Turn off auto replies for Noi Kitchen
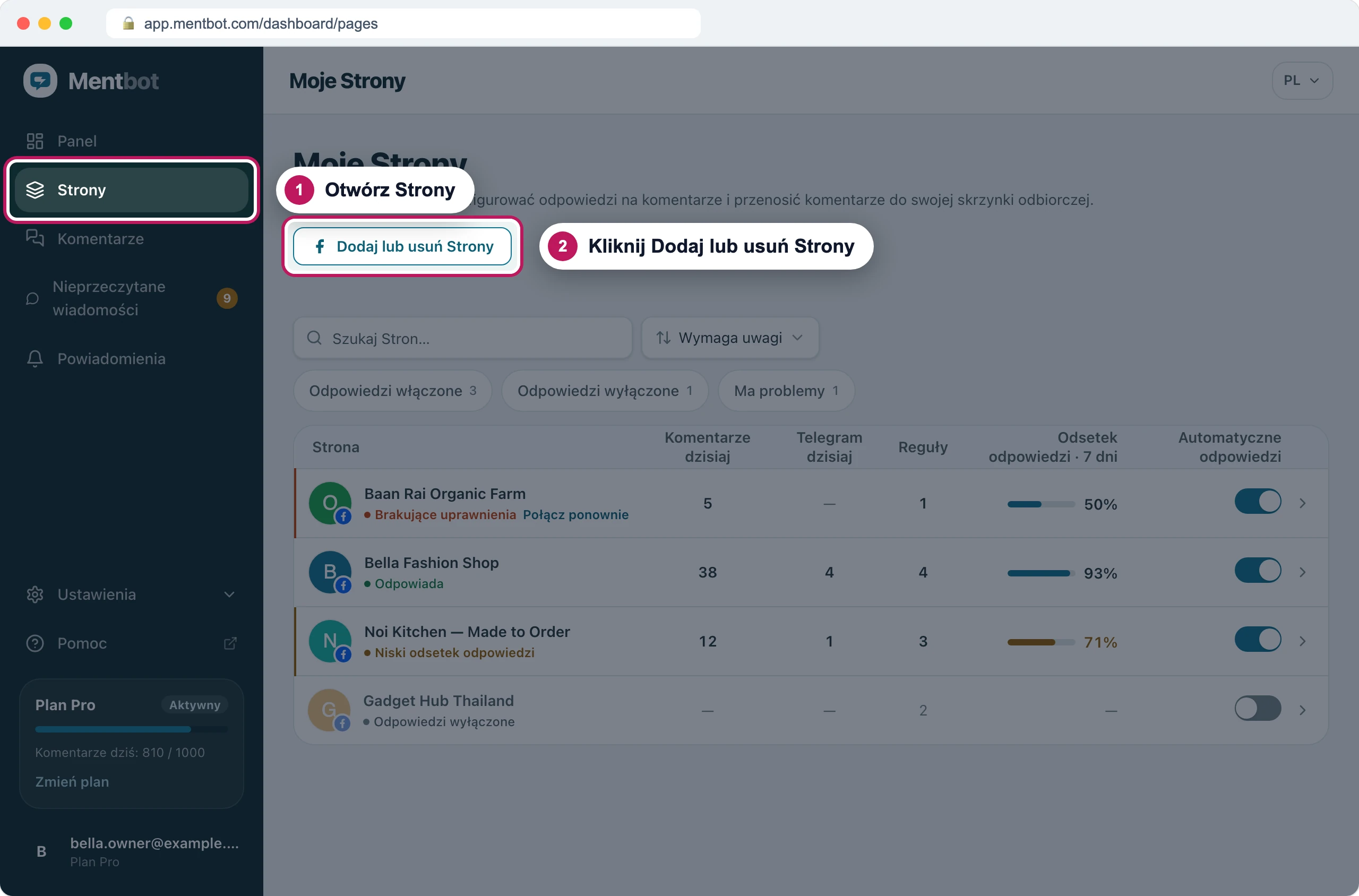This screenshot has width=1359, height=896. [1257, 640]
